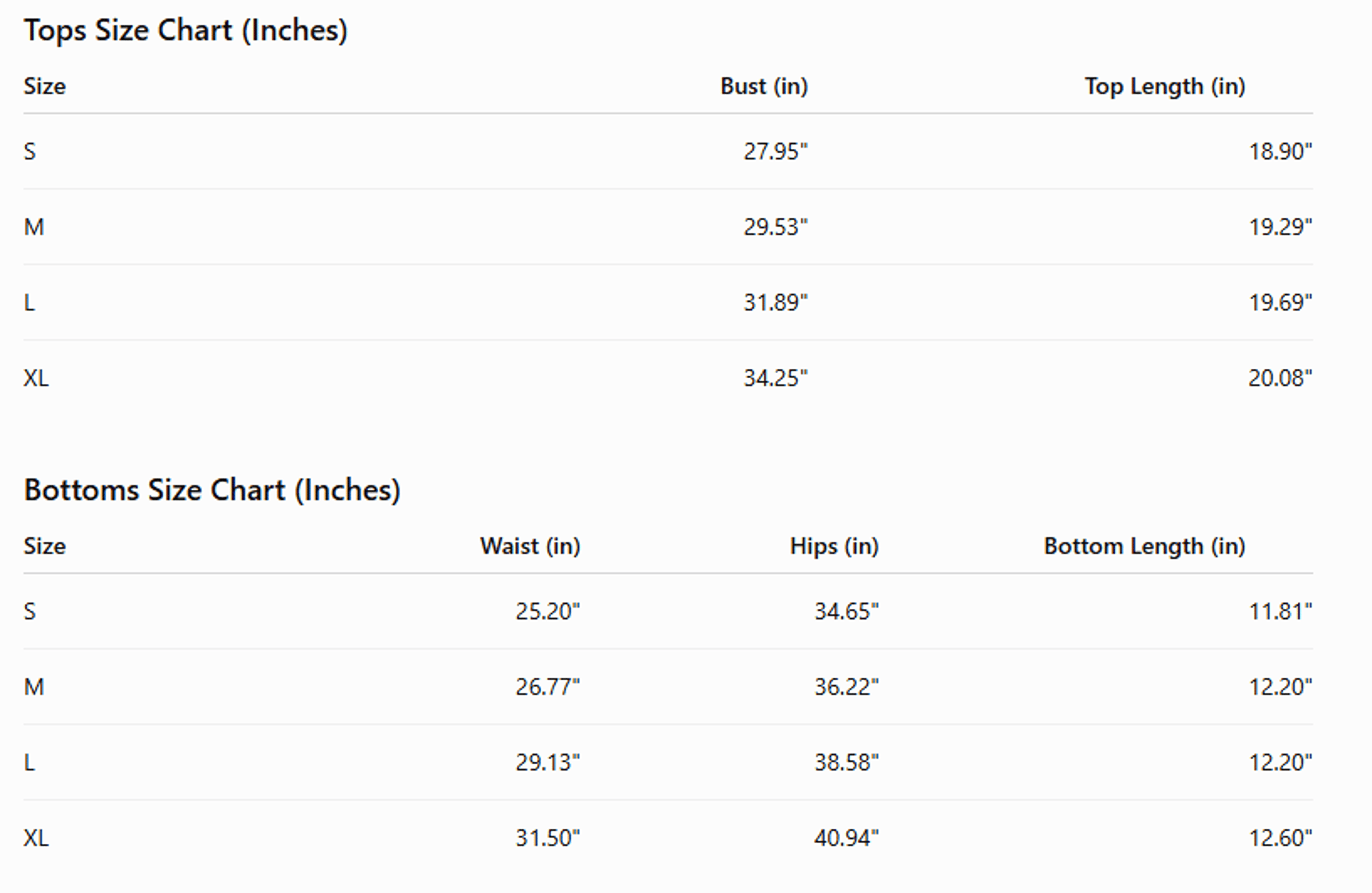Click bottom length value 12.60" for XL
This screenshot has width=1372, height=893.
pyautogui.click(x=1280, y=838)
